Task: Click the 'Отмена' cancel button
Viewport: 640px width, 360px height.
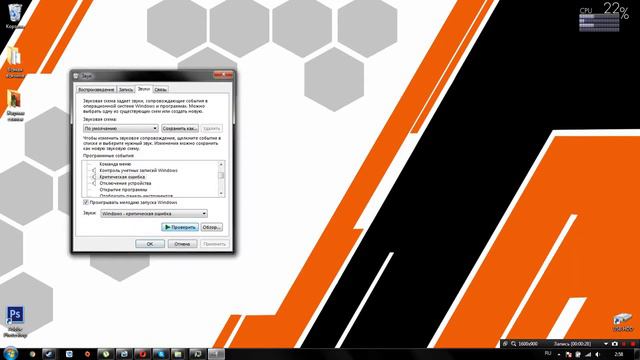Action: 182,244
